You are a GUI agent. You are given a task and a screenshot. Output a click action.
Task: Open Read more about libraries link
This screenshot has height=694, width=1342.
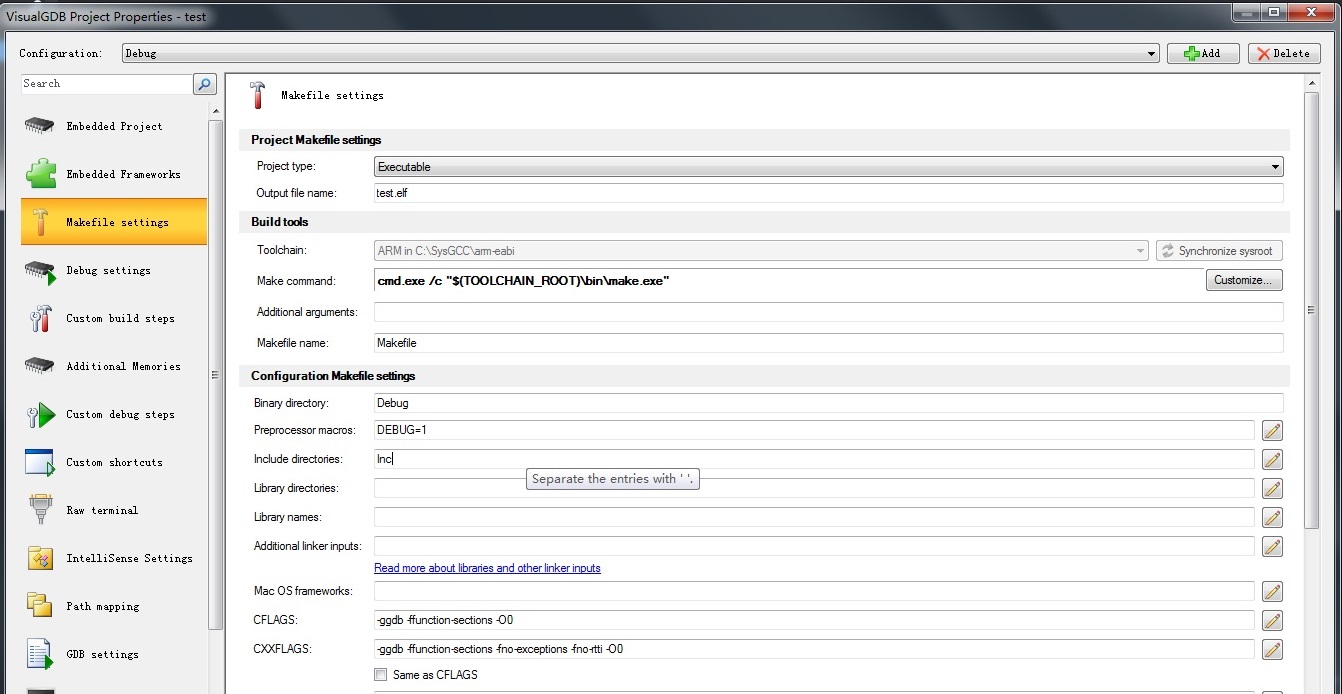click(x=487, y=568)
